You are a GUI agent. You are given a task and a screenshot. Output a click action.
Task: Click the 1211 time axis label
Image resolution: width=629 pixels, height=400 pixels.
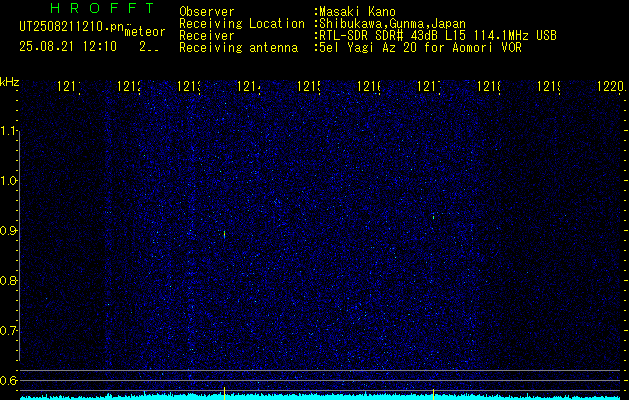click(69, 86)
